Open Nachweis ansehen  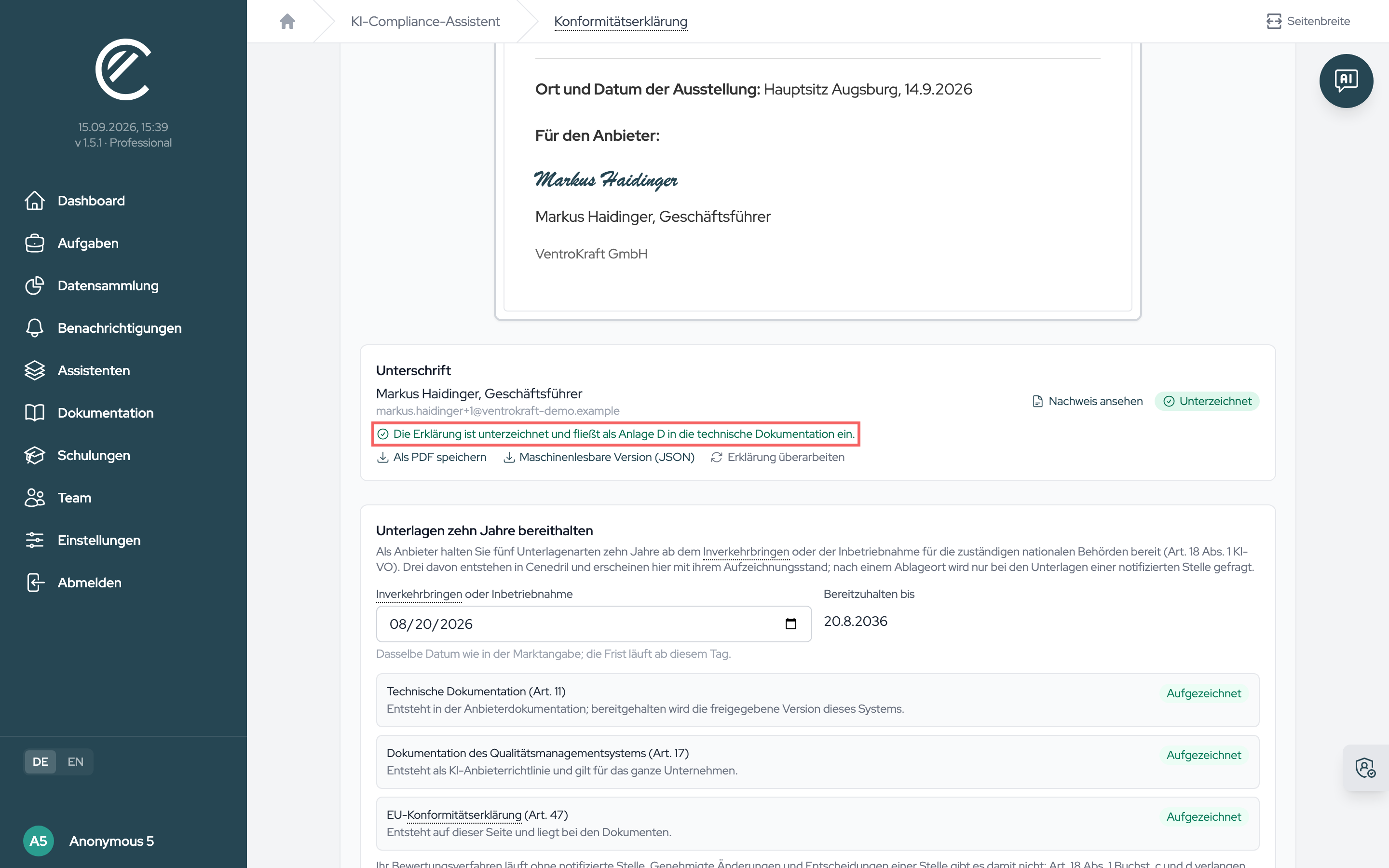point(1088,401)
